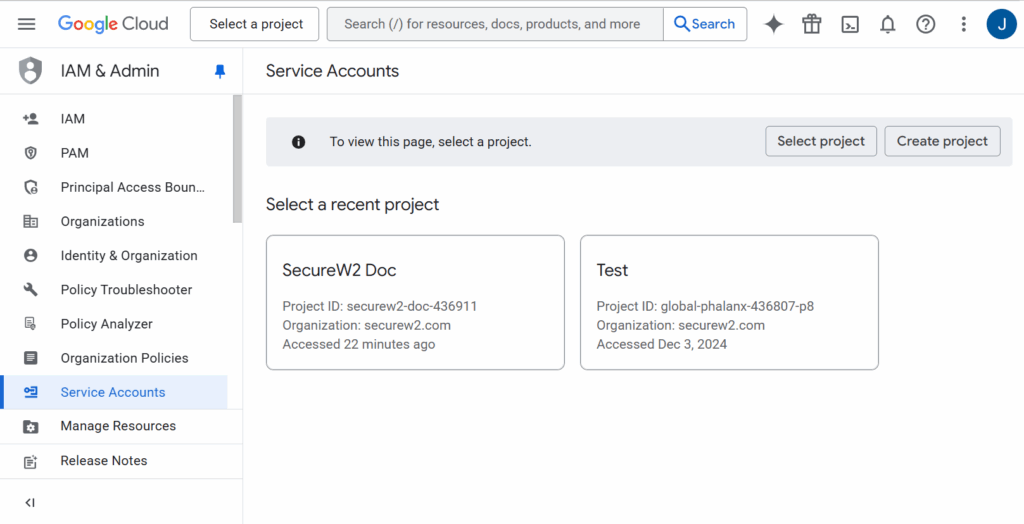Focus the resources search input field
This screenshot has width=1024, height=524.
495,24
